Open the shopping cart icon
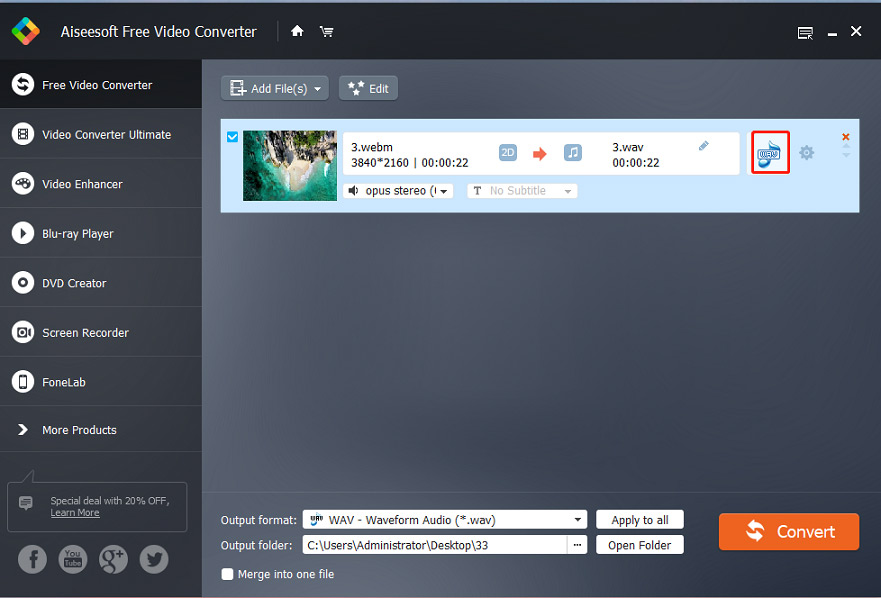Viewport: 881px width, 598px height. [x=326, y=31]
